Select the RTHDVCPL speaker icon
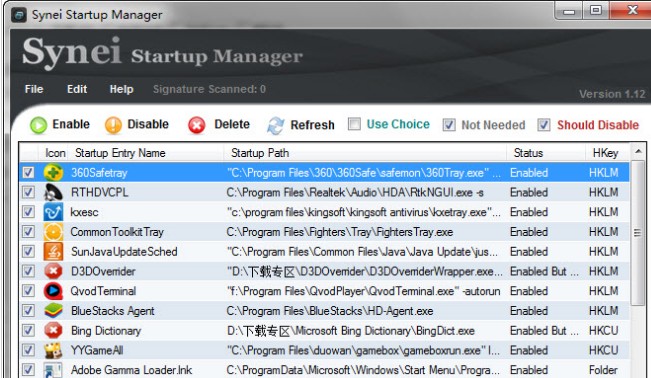The width and height of the screenshot is (651, 378). click(53, 192)
